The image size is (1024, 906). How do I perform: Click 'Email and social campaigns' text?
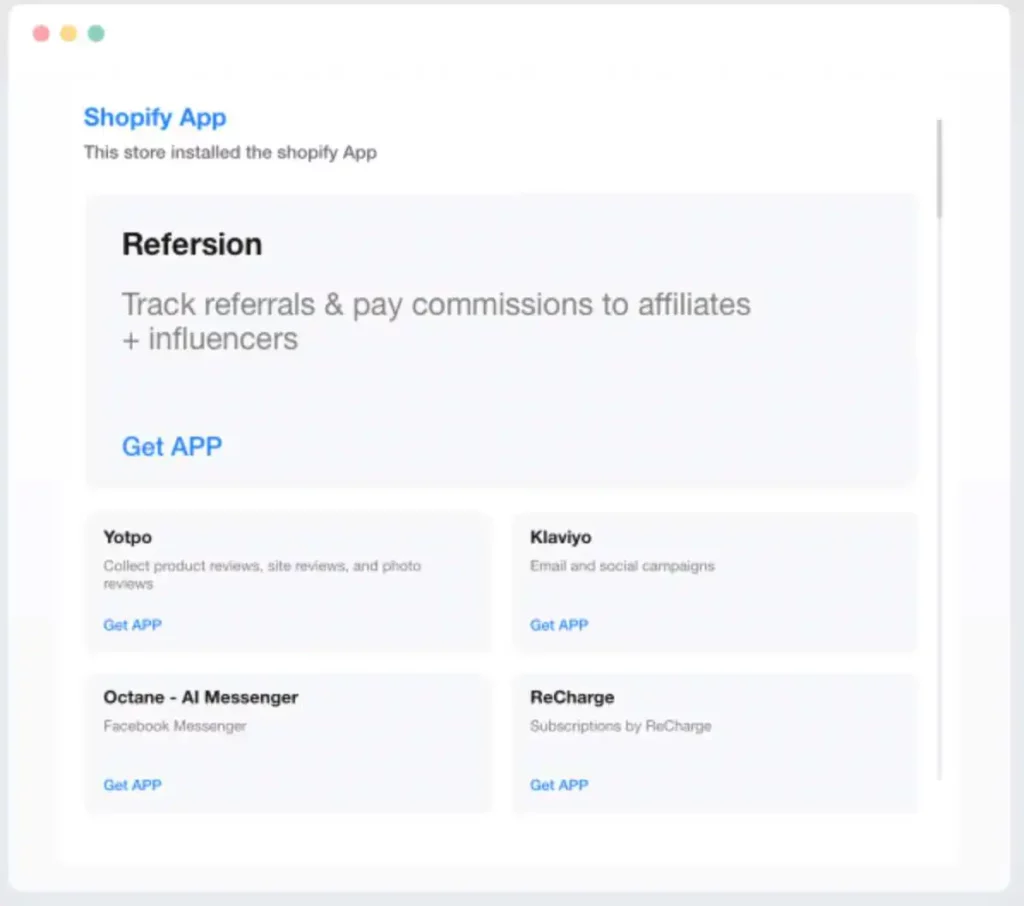pos(622,566)
